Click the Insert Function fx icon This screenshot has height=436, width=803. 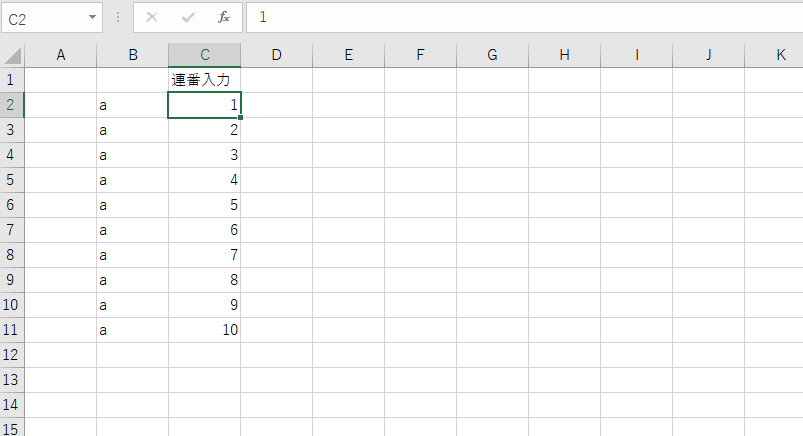tap(224, 18)
